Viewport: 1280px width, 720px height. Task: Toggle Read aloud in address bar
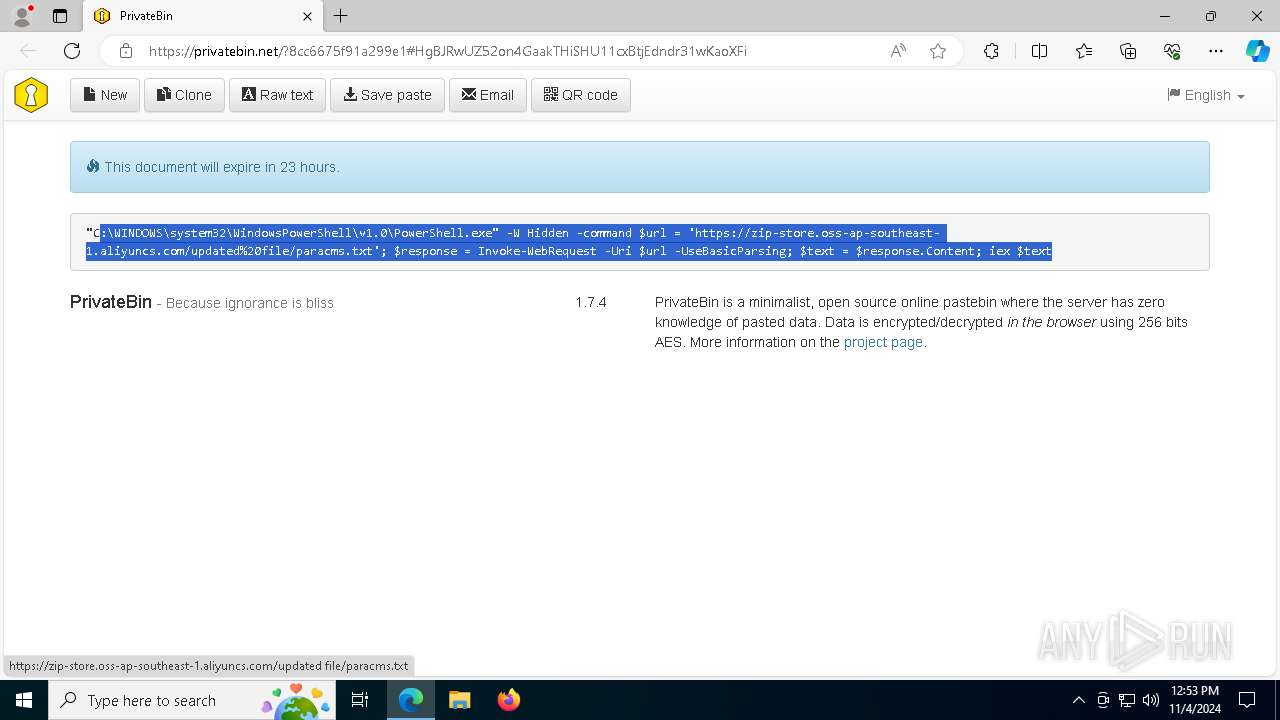898,51
